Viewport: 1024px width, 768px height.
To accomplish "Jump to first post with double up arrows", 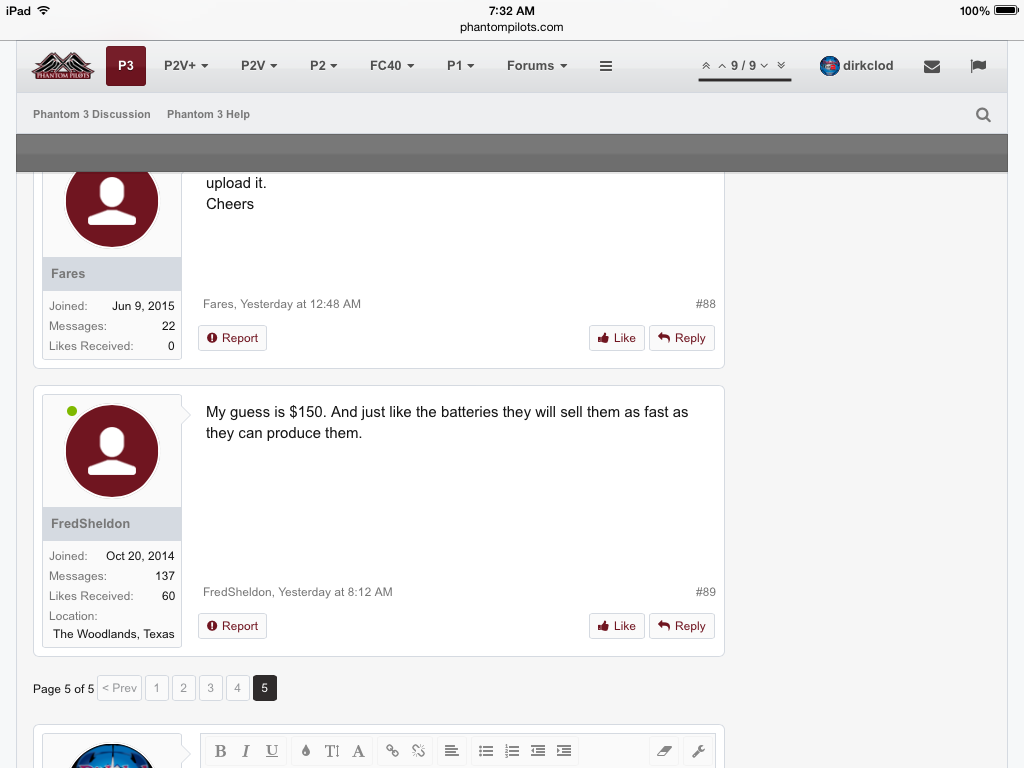I will (x=706, y=65).
